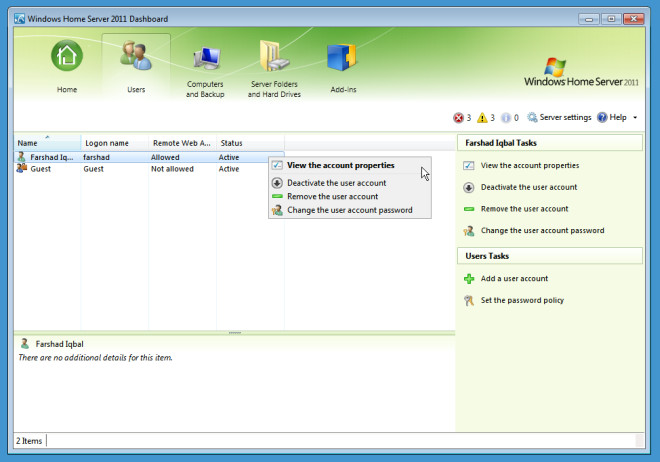
Task: Click Deactivate the user account task link
Action: point(529,187)
